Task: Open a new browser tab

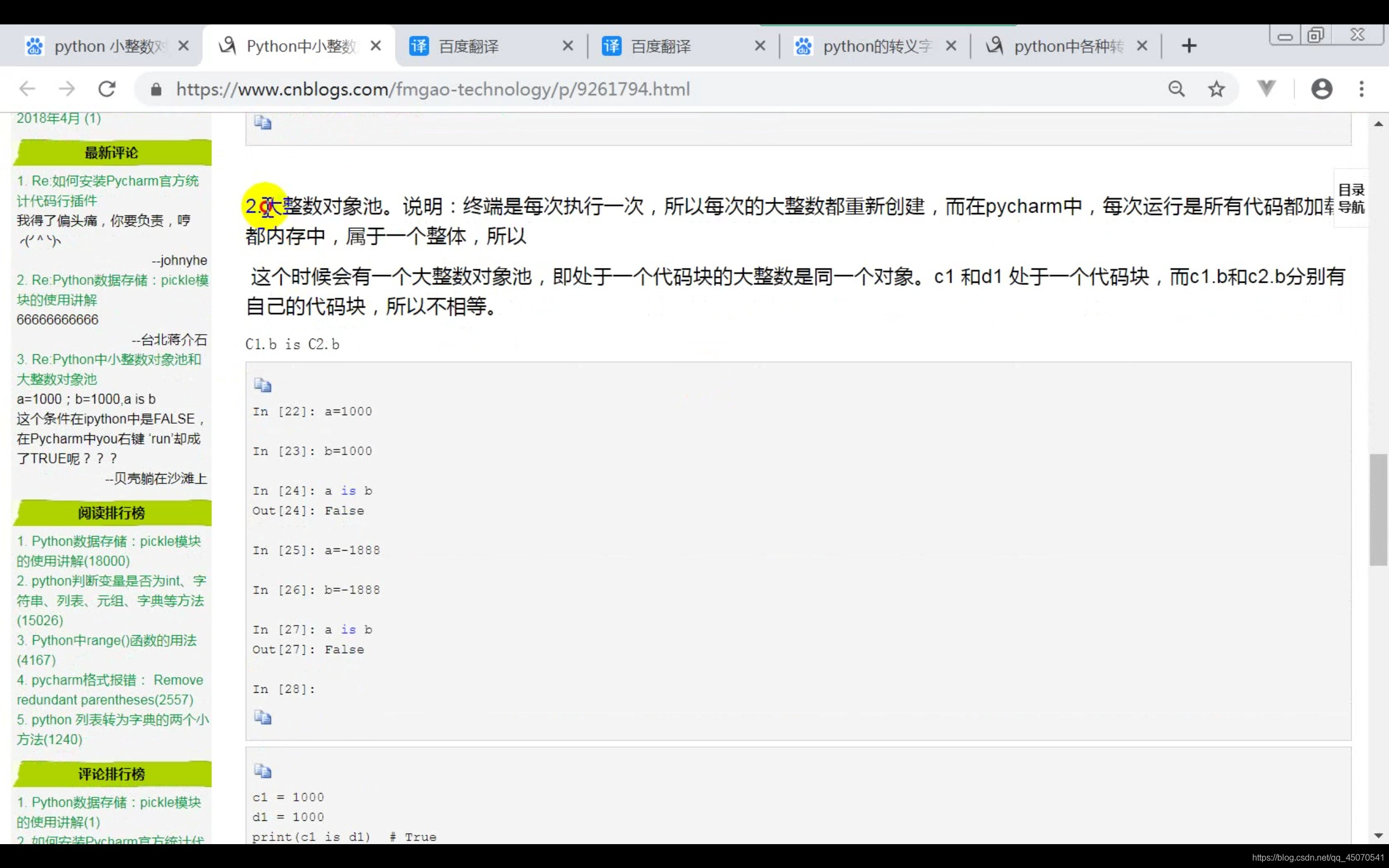Action: click(x=1189, y=46)
